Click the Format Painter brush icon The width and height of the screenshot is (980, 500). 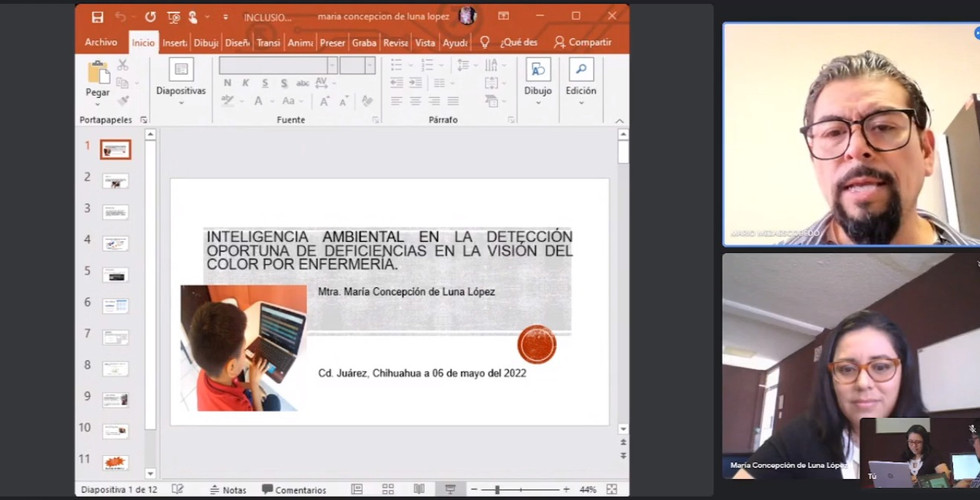tap(123, 101)
